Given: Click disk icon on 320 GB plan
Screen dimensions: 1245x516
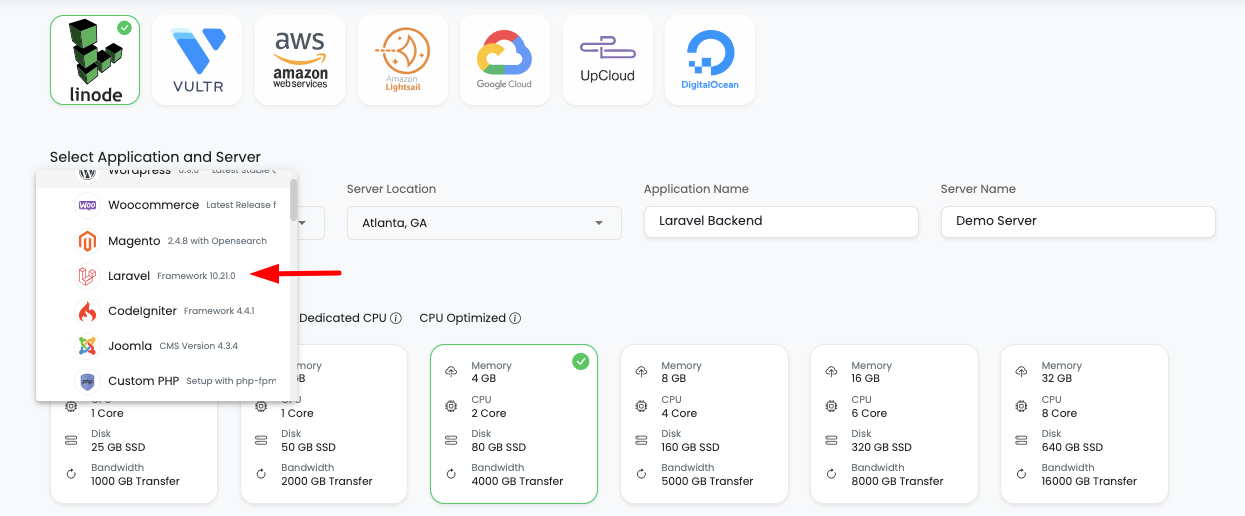Looking at the screenshot, I should [831, 440].
